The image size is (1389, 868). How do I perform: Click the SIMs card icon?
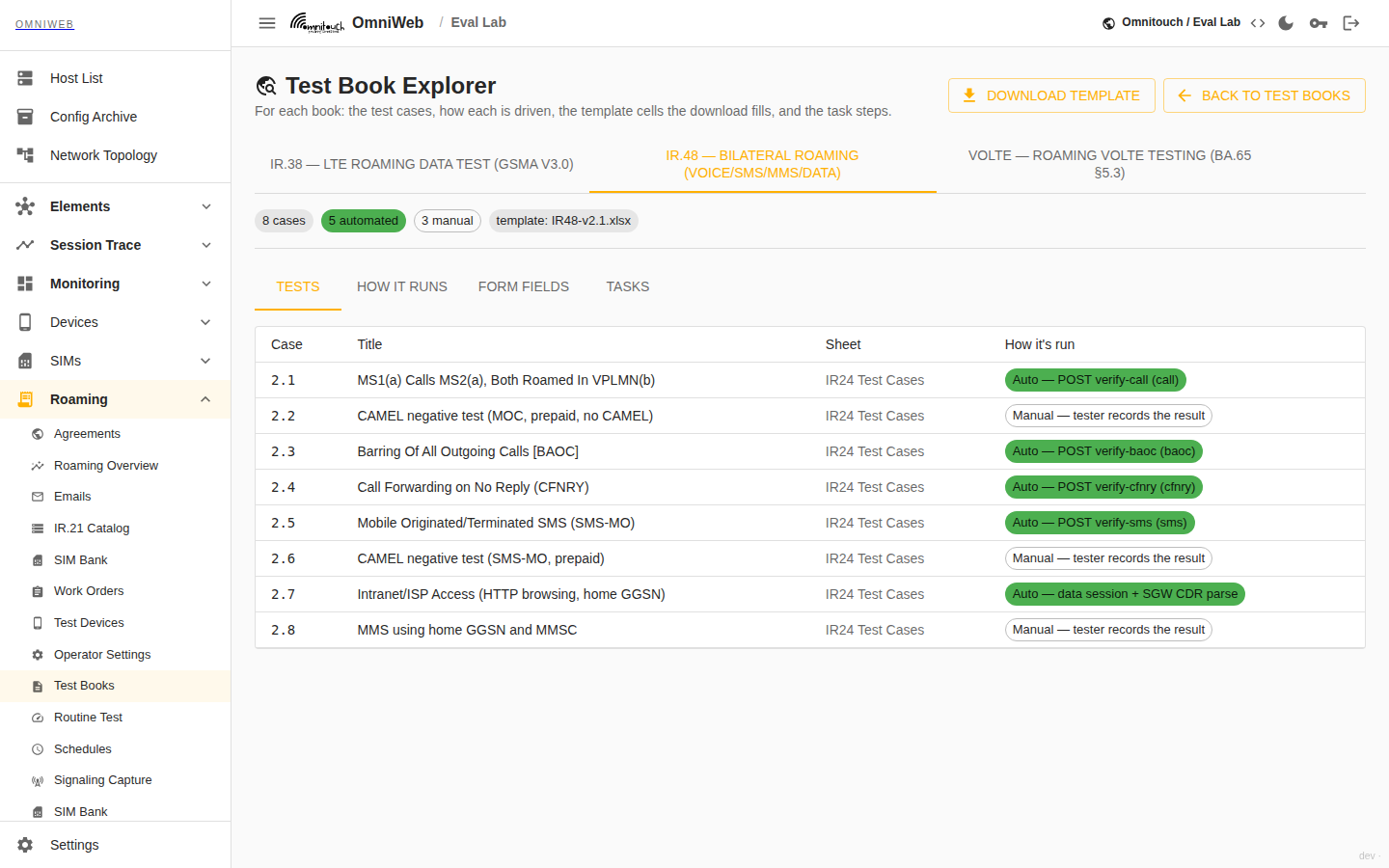25,361
